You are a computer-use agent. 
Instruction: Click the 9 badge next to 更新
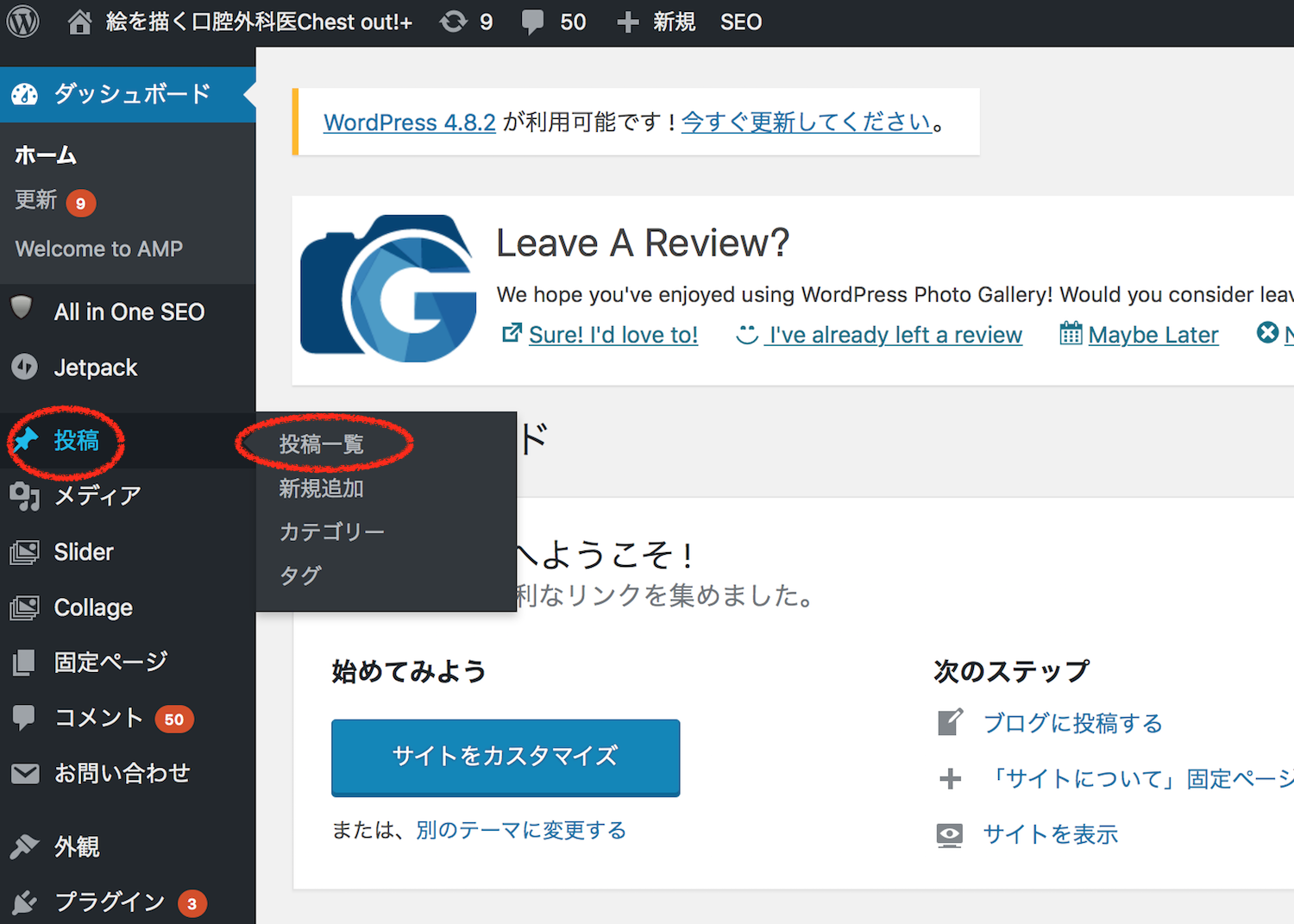tap(80, 204)
